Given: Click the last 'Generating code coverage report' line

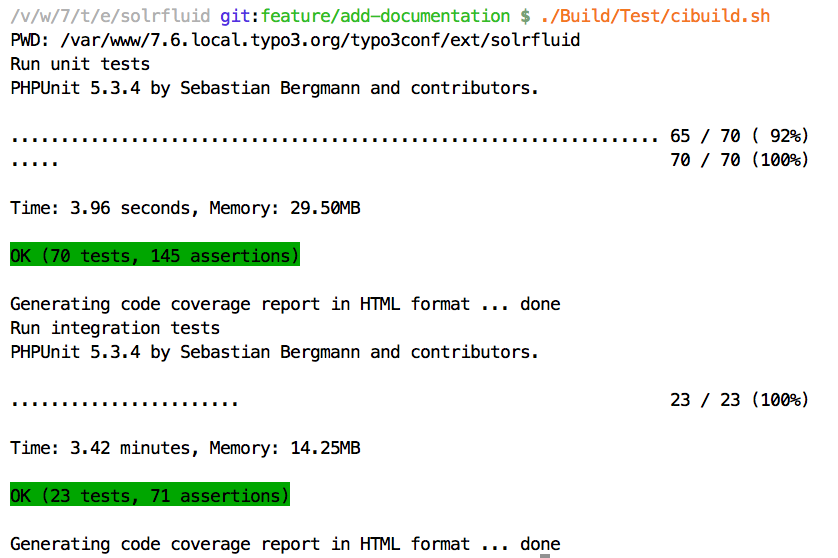Looking at the screenshot, I should [x=285, y=544].
